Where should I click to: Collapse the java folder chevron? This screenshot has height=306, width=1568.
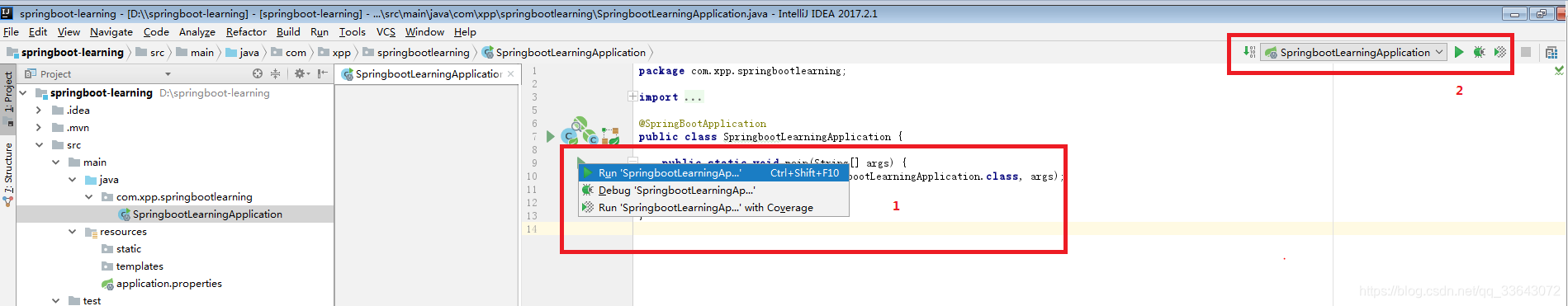72,179
